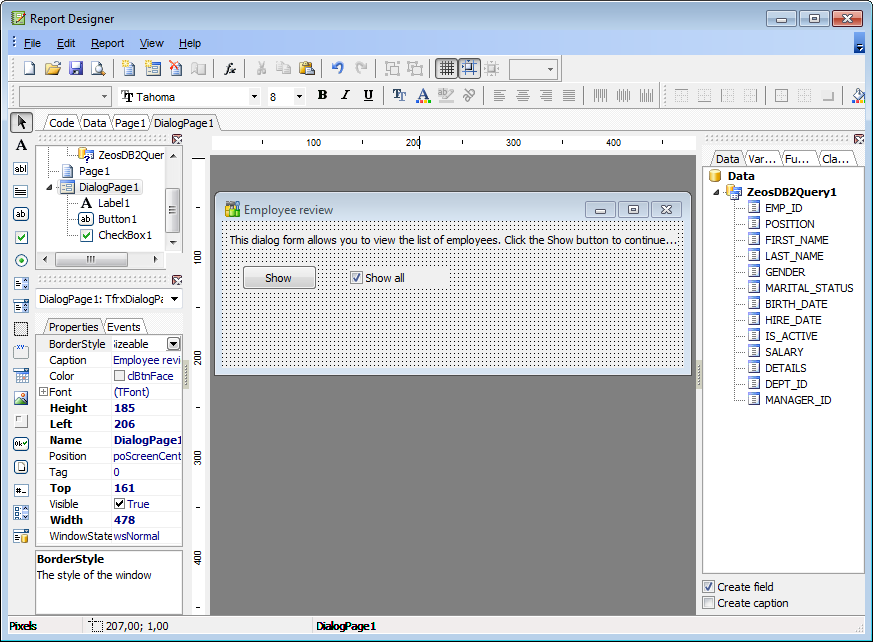
Task: Select DateEdit calendar control tool
Action: point(21,375)
